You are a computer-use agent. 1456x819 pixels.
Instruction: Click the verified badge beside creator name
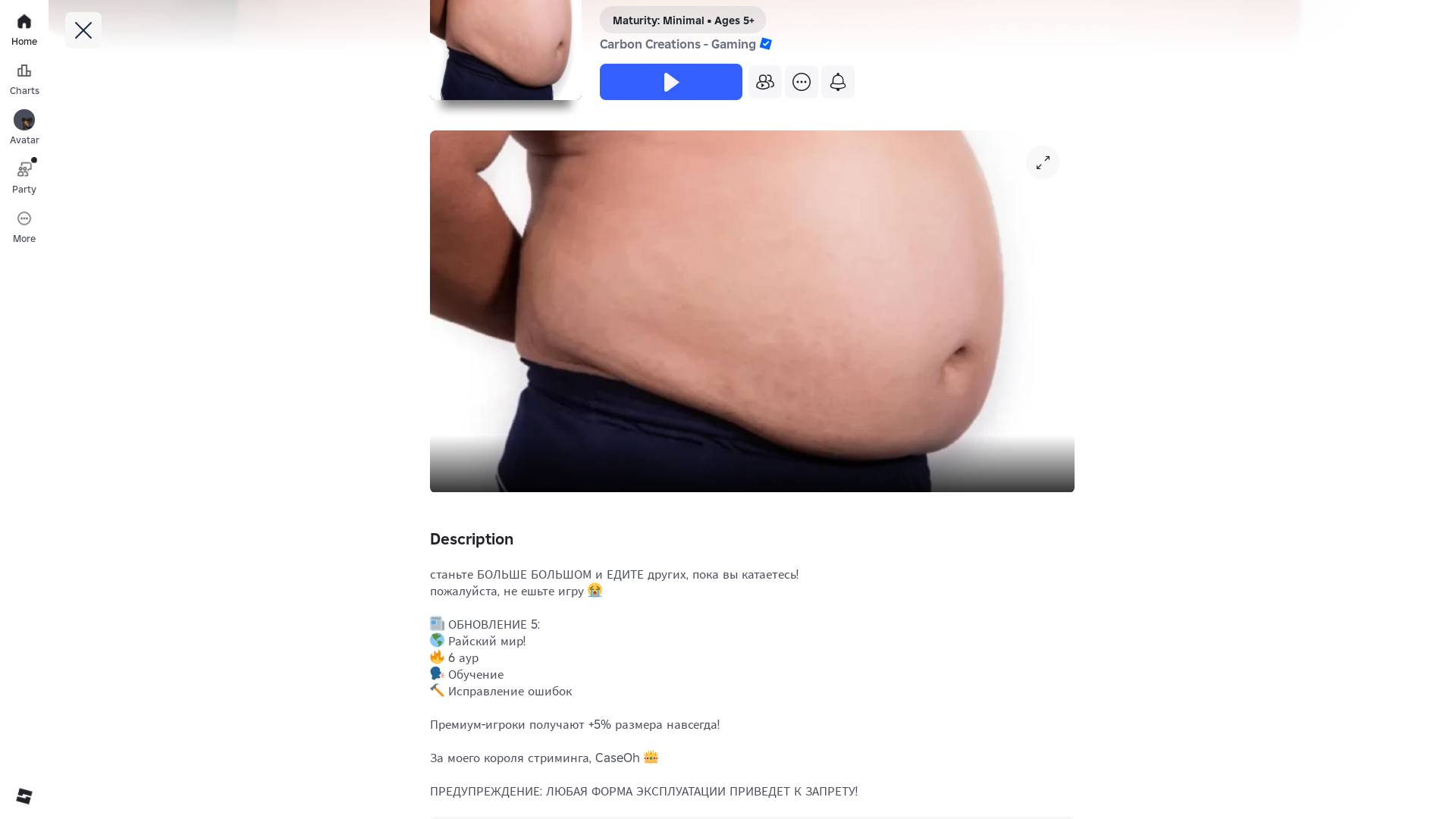click(766, 44)
